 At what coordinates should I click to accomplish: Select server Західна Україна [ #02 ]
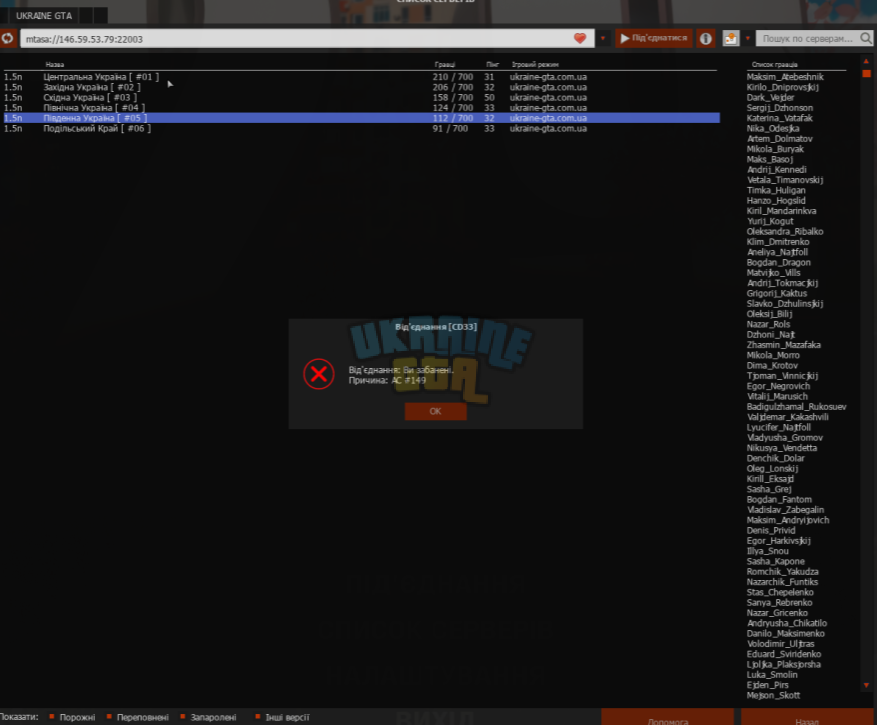[361, 87]
